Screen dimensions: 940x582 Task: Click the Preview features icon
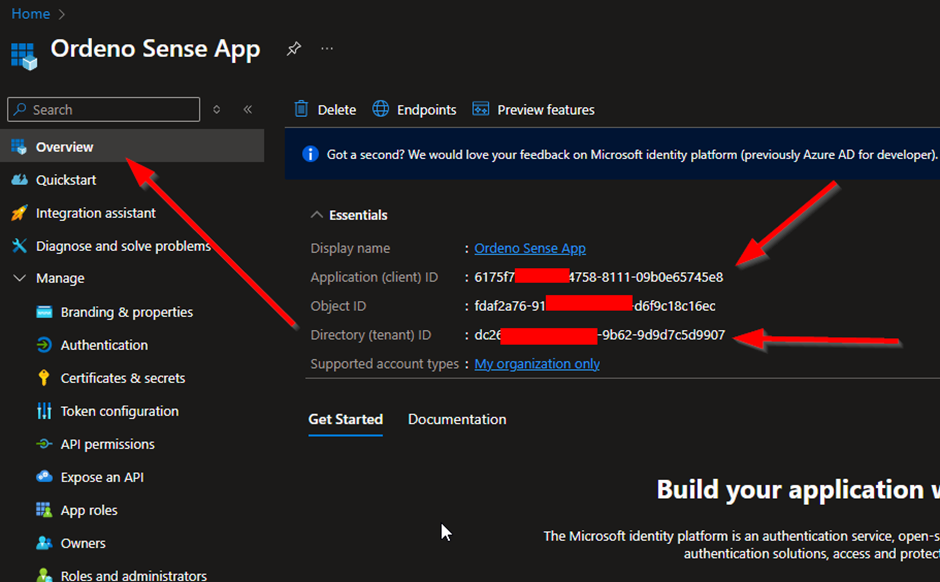pos(481,109)
